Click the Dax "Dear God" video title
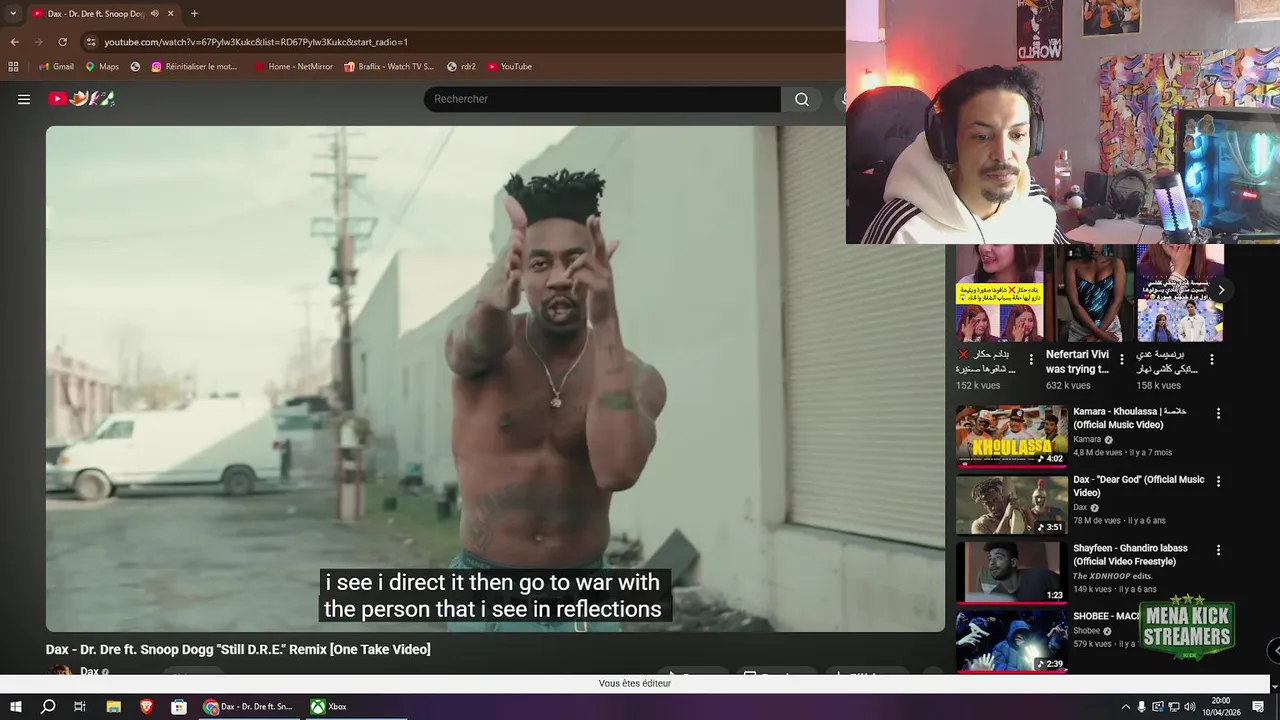The image size is (1280, 720). (1139, 486)
